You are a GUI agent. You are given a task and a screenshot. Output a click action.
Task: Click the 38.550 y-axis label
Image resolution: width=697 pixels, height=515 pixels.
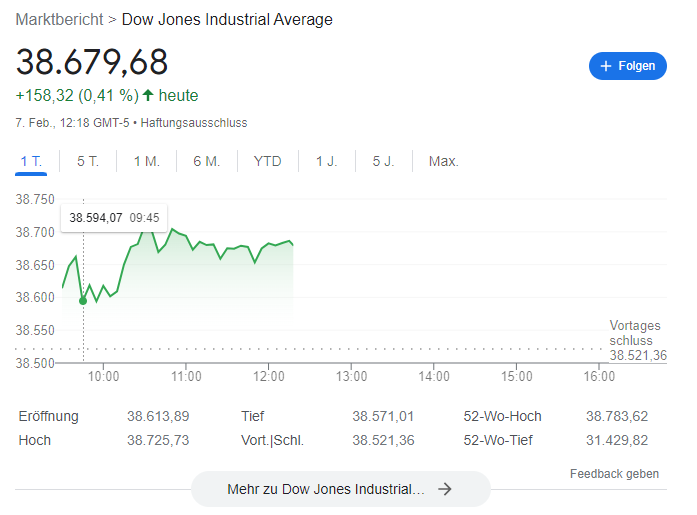click(35, 330)
